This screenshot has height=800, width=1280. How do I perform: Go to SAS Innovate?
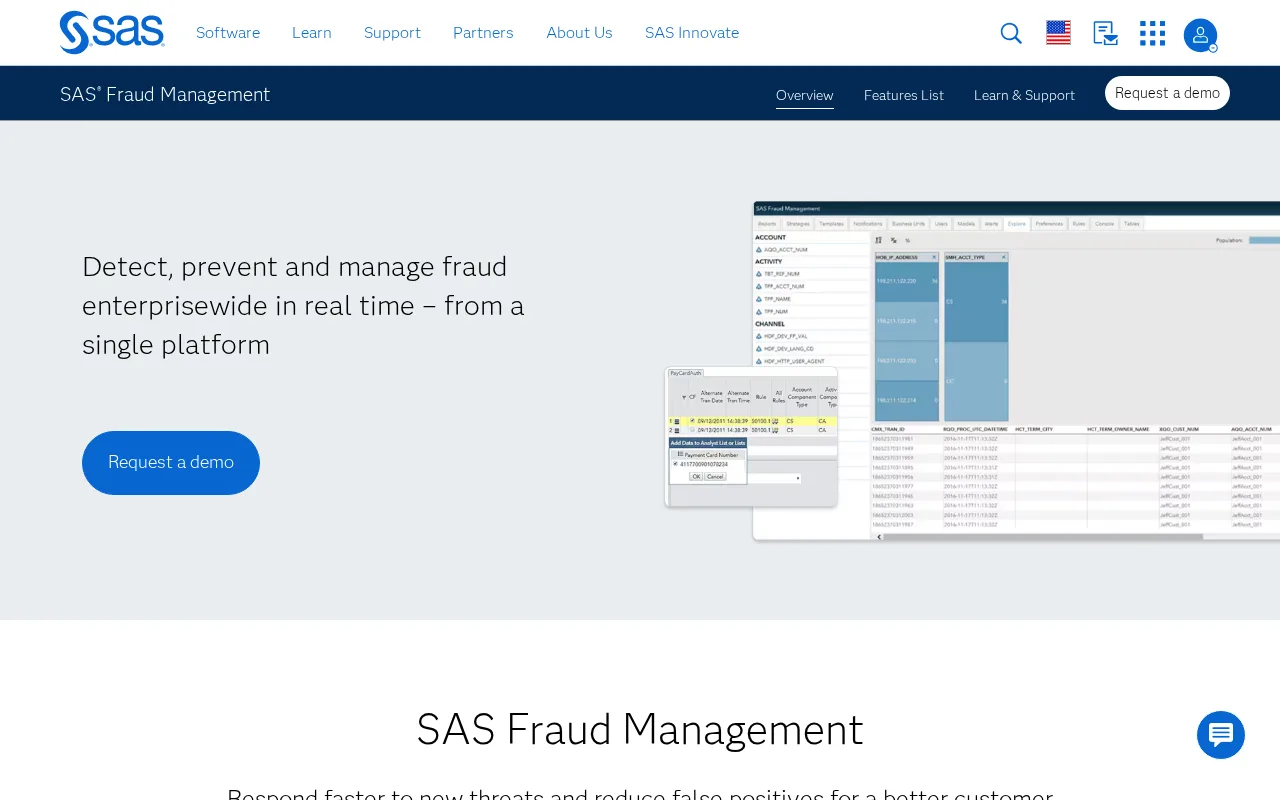692,33
